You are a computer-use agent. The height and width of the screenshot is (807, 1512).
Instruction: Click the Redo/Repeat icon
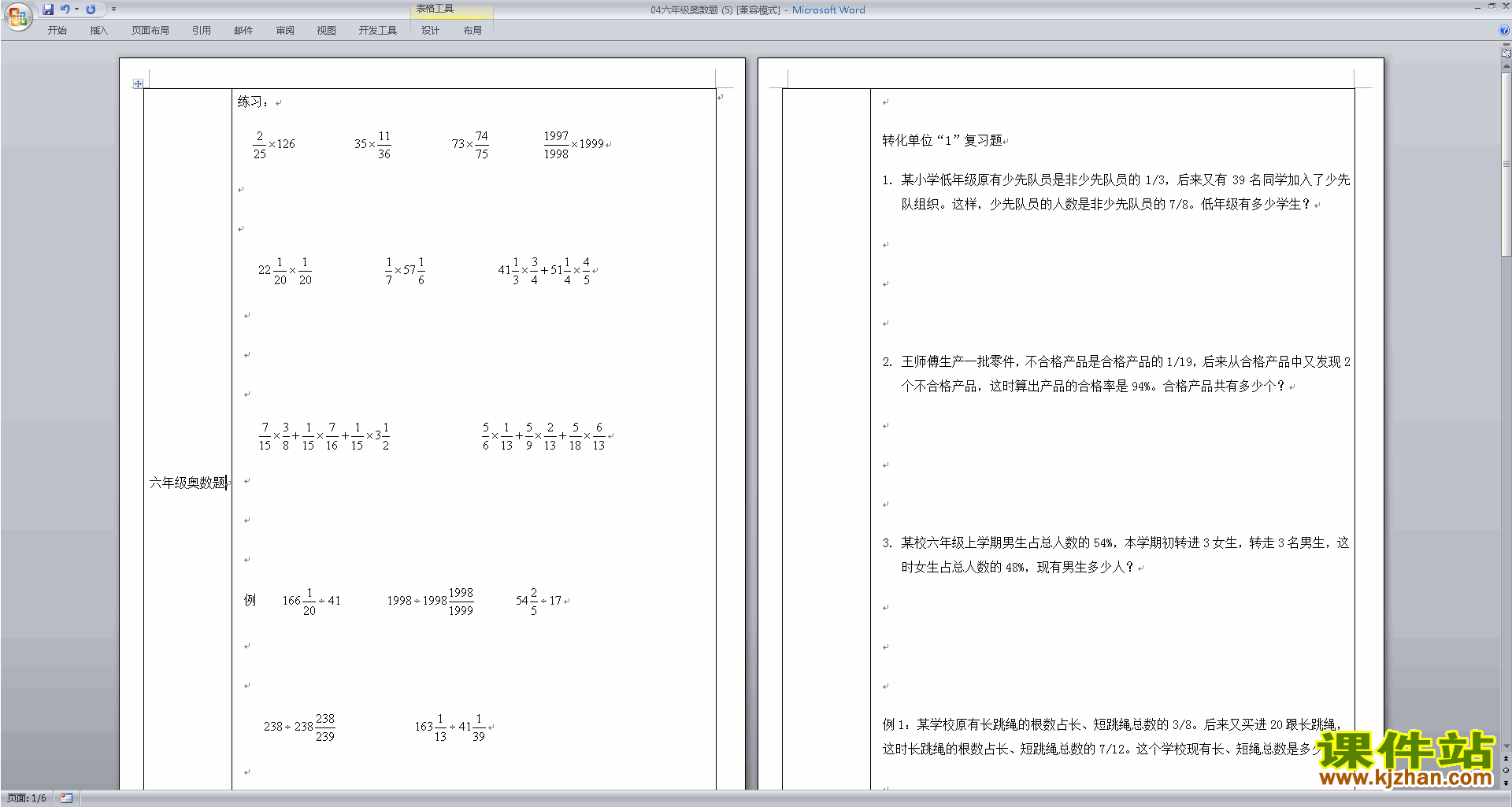(91, 9)
